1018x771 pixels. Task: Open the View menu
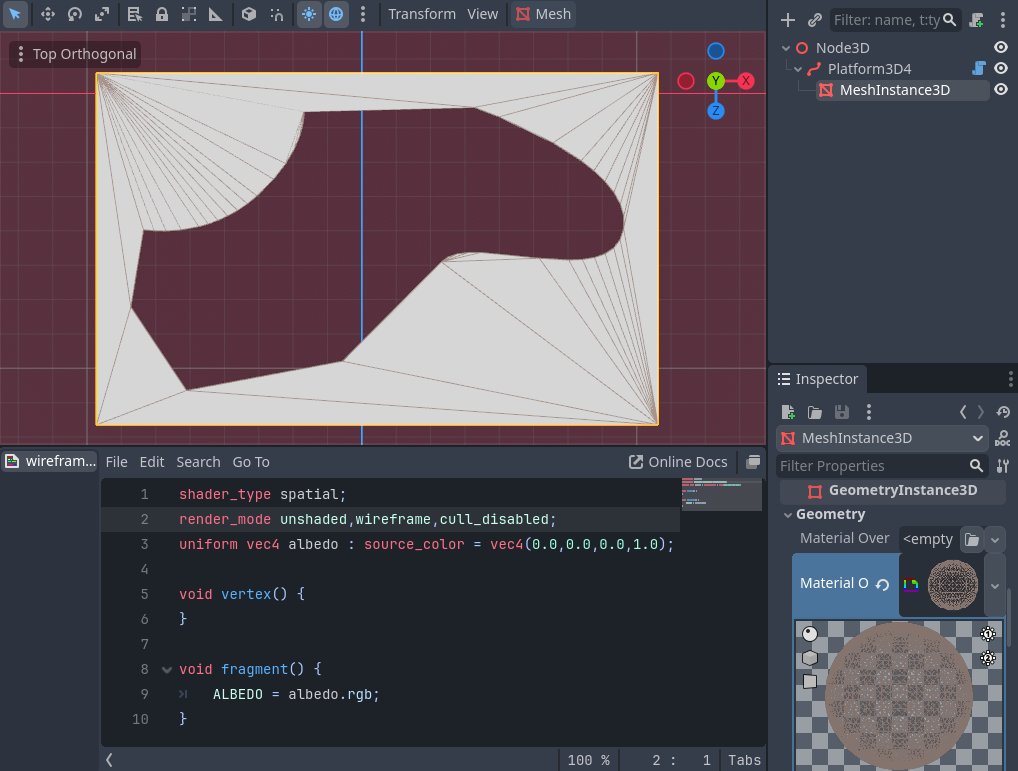[482, 14]
